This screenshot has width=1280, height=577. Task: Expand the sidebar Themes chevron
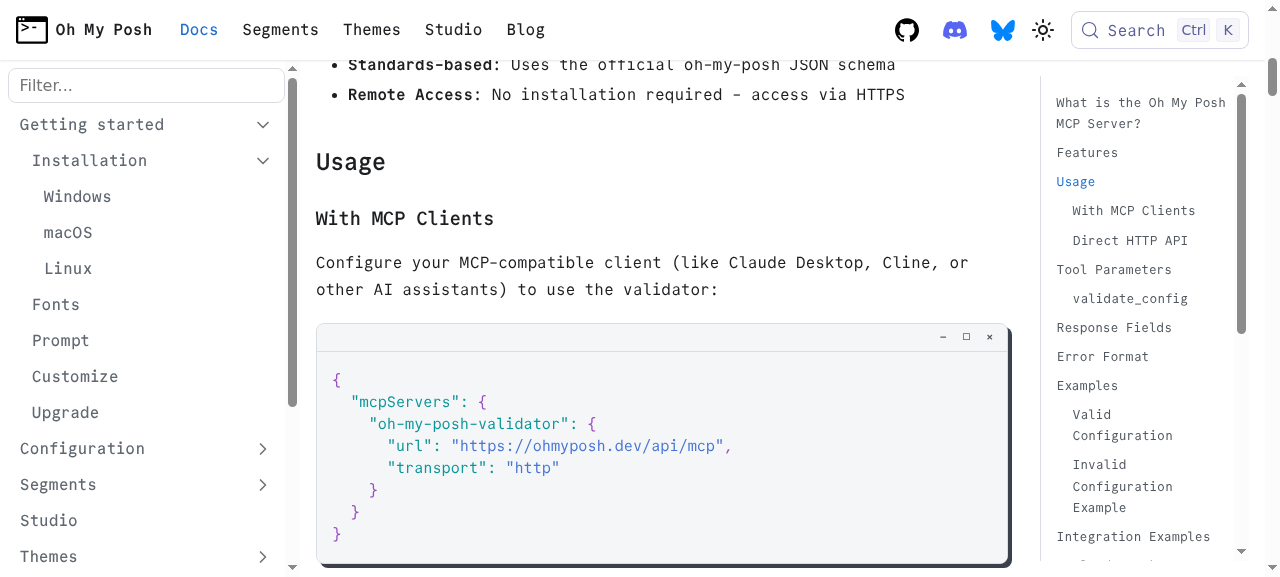[x=263, y=557]
